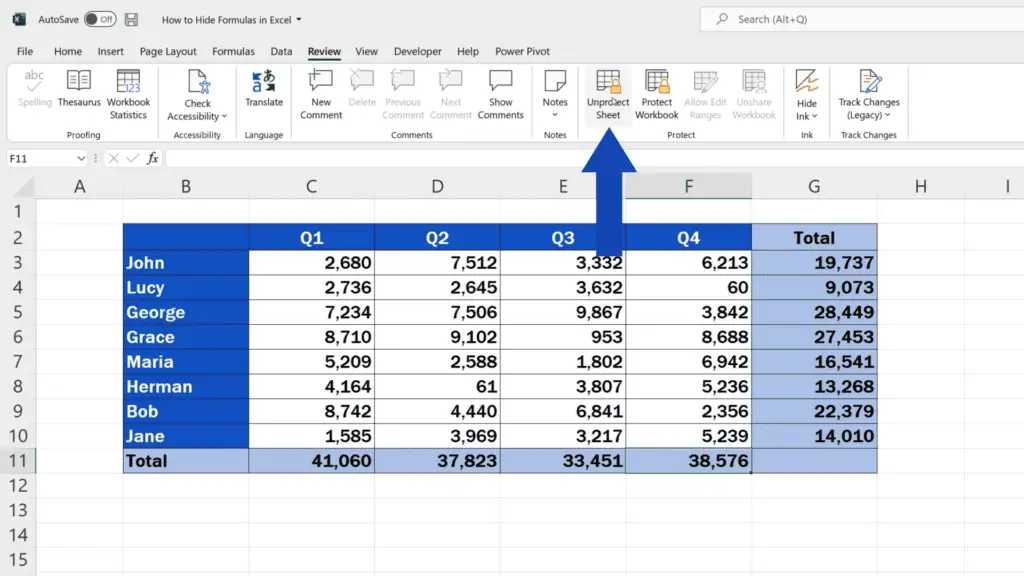
Task: Switch to the Page Layout tab
Action: tap(168, 51)
